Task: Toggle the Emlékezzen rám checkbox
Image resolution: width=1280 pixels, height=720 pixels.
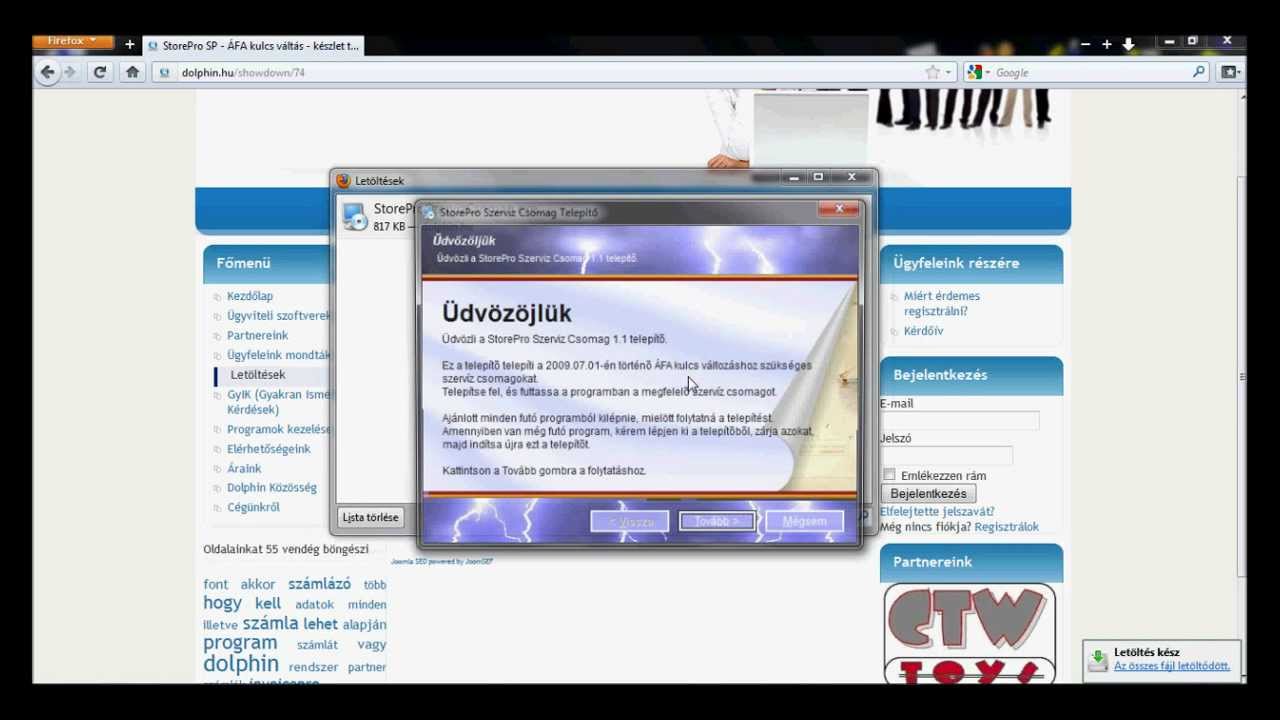Action: (x=889, y=475)
